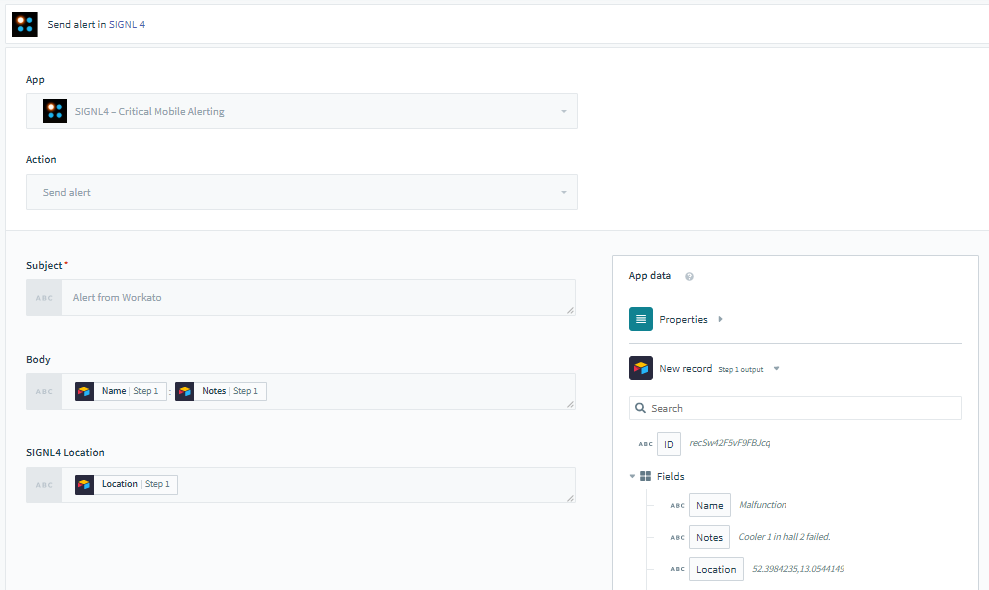
Task: Select the Name Step 1 pill in Body
Action: (120, 391)
